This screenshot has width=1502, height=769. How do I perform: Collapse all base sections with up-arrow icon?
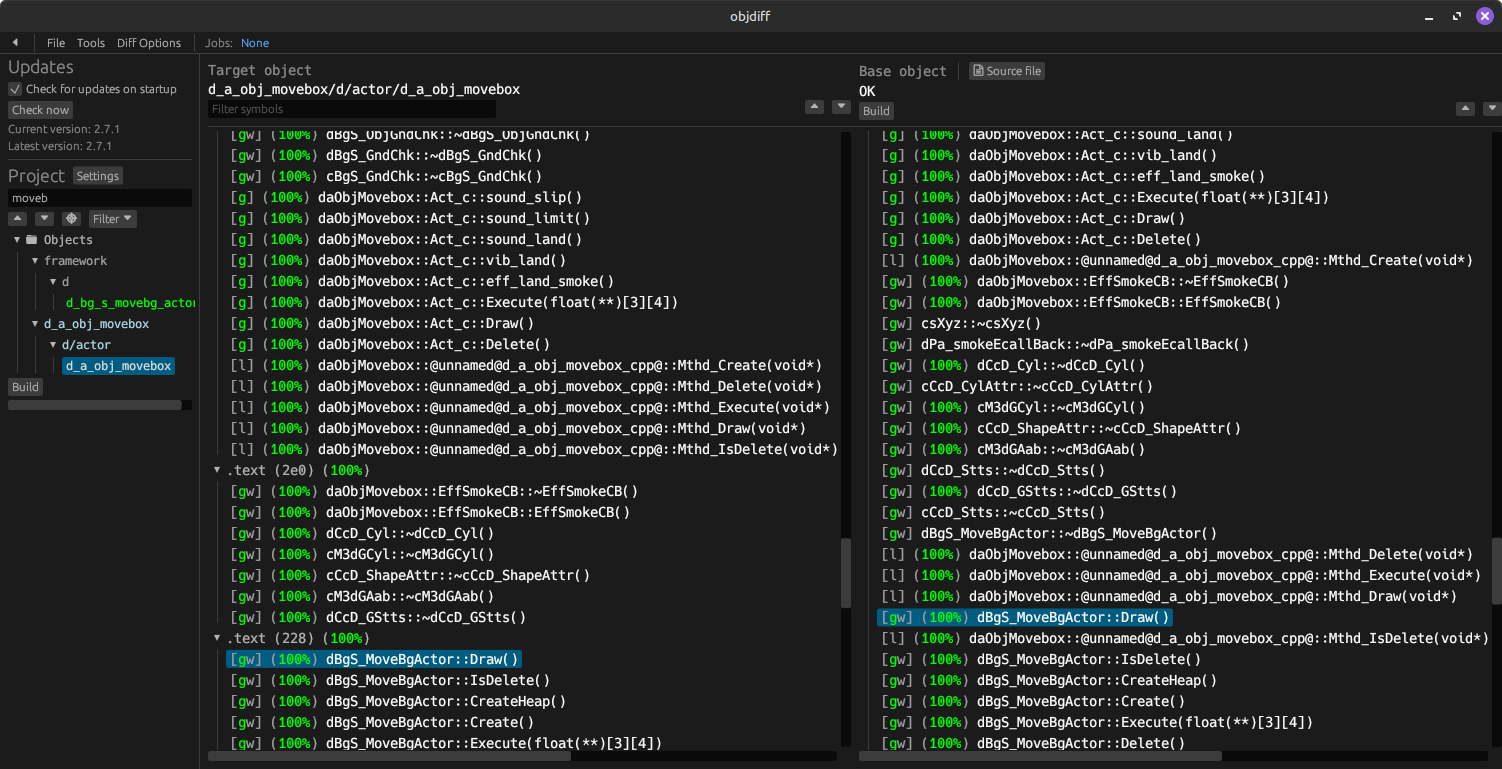pyautogui.click(x=1465, y=108)
